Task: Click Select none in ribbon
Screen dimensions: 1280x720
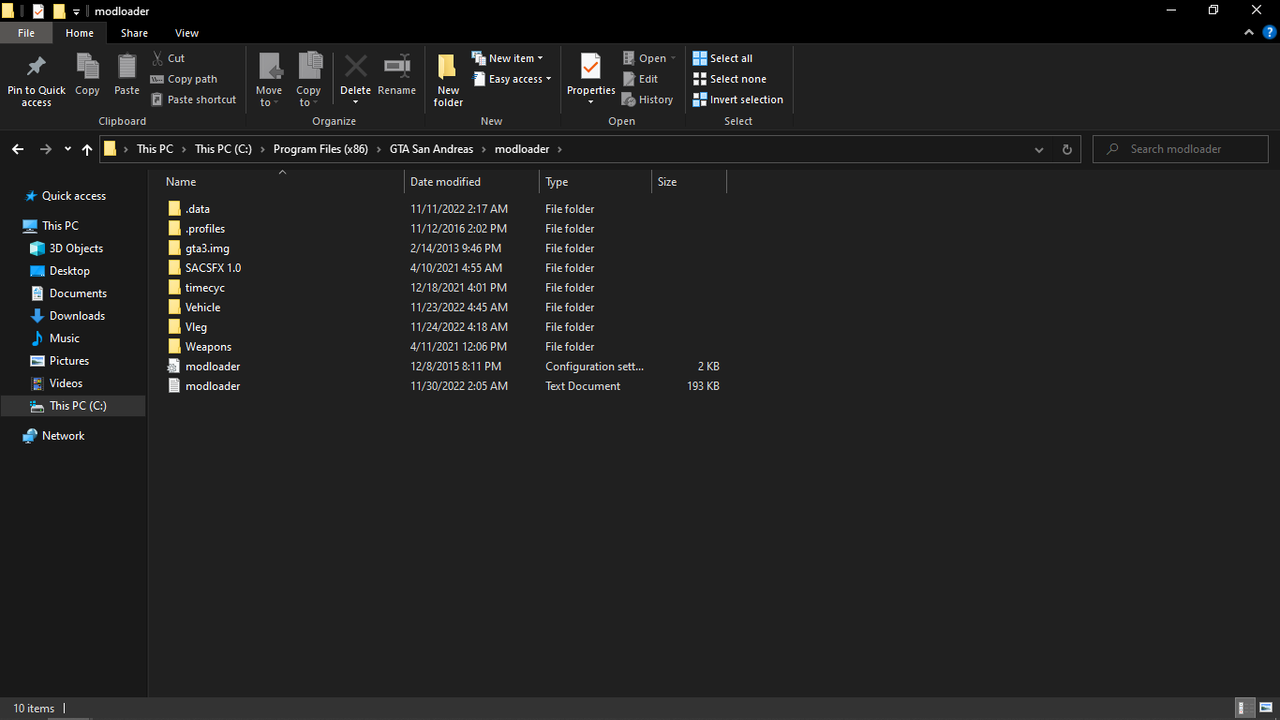Action: click(x=730, y=79)
